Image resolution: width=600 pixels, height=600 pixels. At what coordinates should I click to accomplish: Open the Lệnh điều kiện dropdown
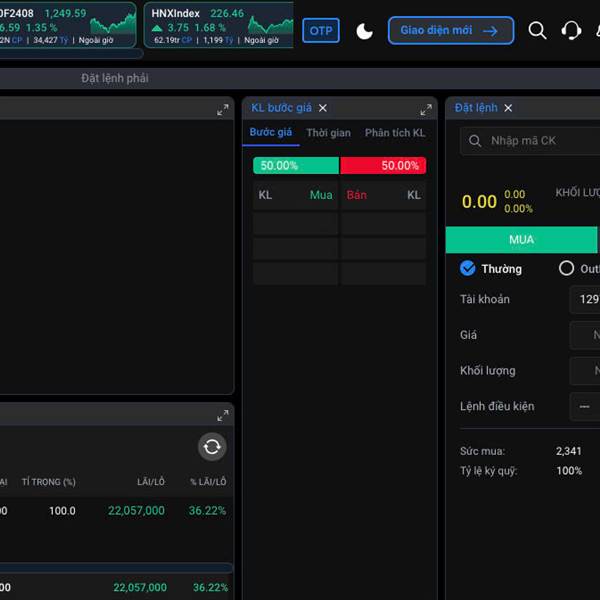pyautogui.click(x=585, y=406)
